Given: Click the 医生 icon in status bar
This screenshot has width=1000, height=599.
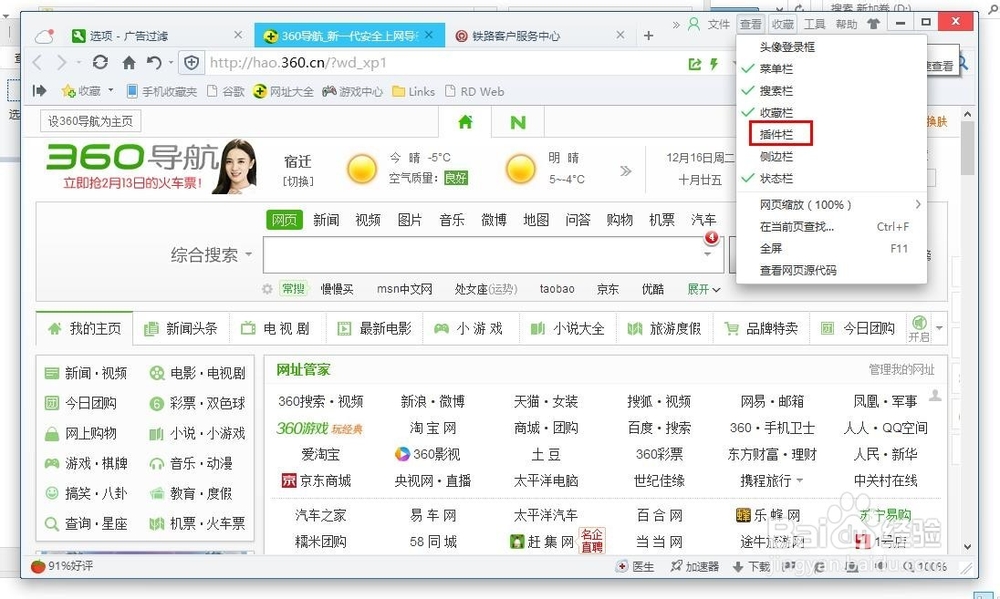Looking at the screenshot, I should click(635, 566).
